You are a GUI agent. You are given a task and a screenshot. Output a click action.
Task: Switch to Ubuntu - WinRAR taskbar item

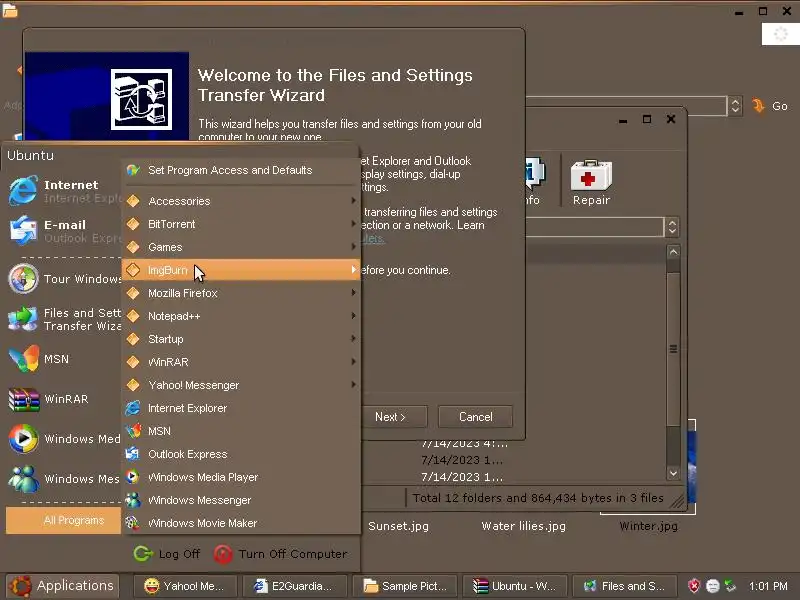coord(515,586)
